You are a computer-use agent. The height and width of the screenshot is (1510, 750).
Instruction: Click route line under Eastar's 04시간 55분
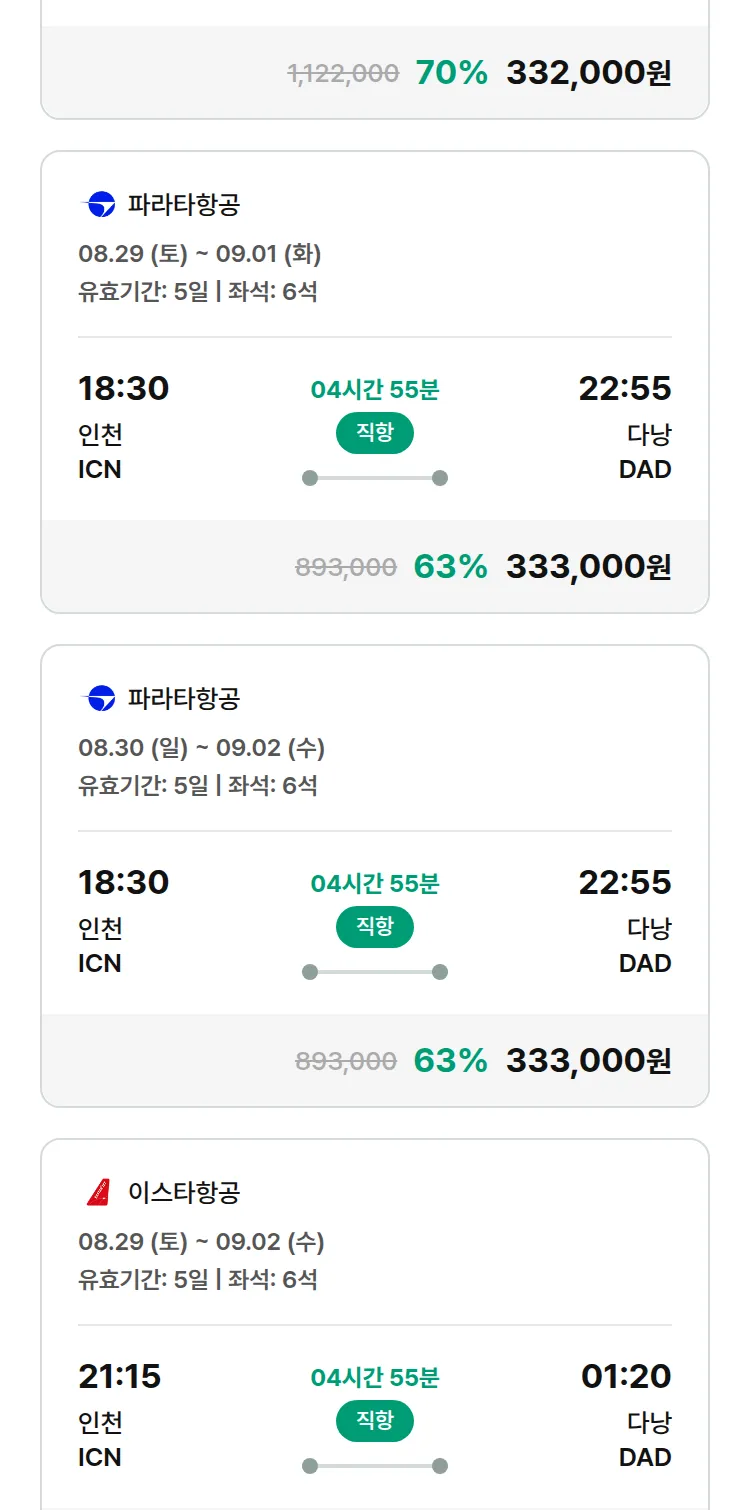pyautogui.click(x=375, y=1466)
